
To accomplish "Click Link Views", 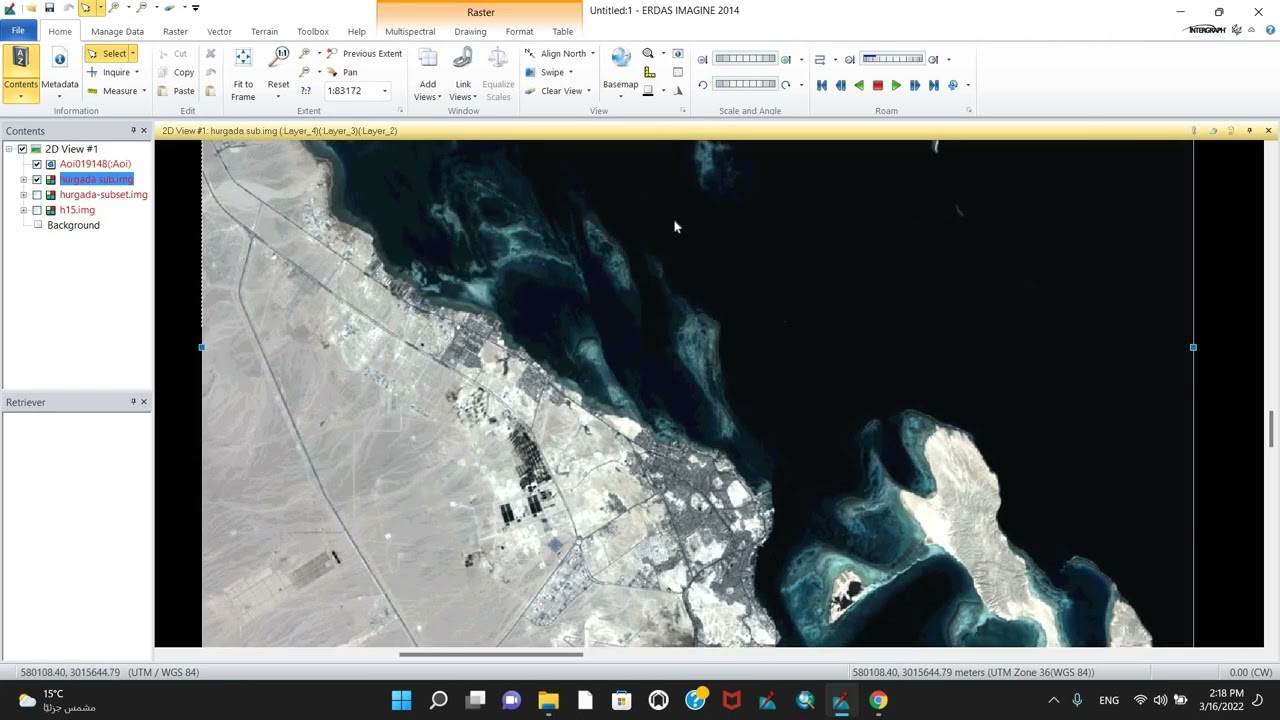I will click(x=463, y=74).
